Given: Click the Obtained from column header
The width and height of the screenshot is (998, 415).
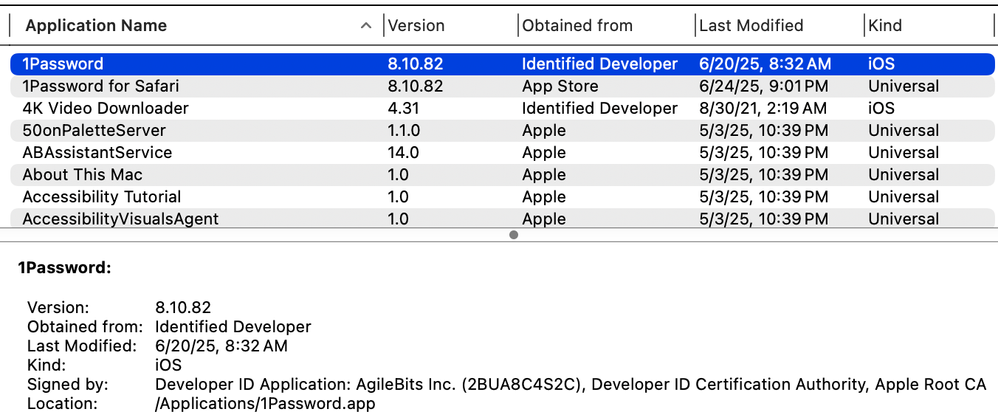Looking at the screenshot, I should (578, 25).
